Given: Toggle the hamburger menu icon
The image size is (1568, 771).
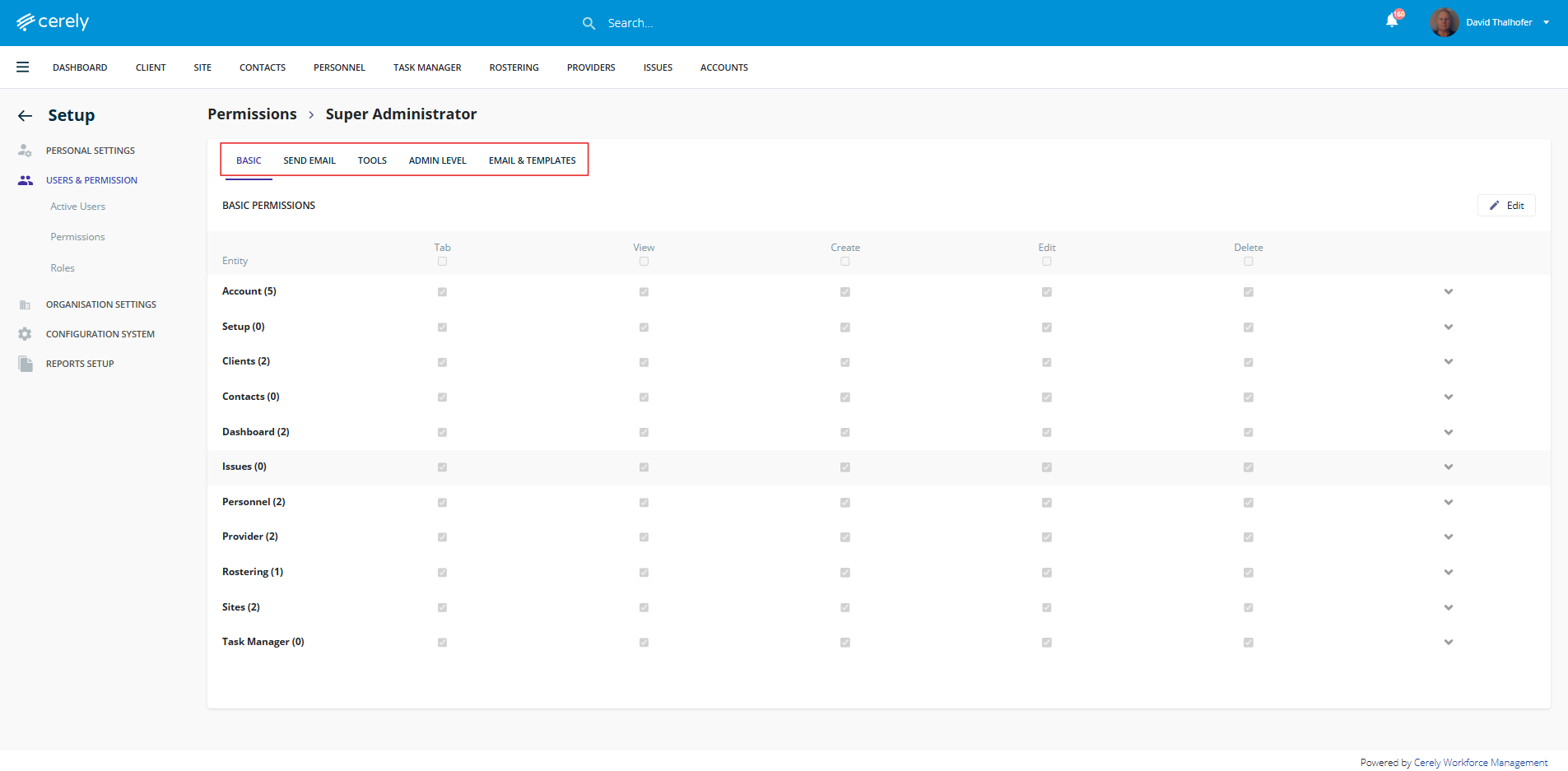Looking at the screenshot, I should tap(23, 67).
